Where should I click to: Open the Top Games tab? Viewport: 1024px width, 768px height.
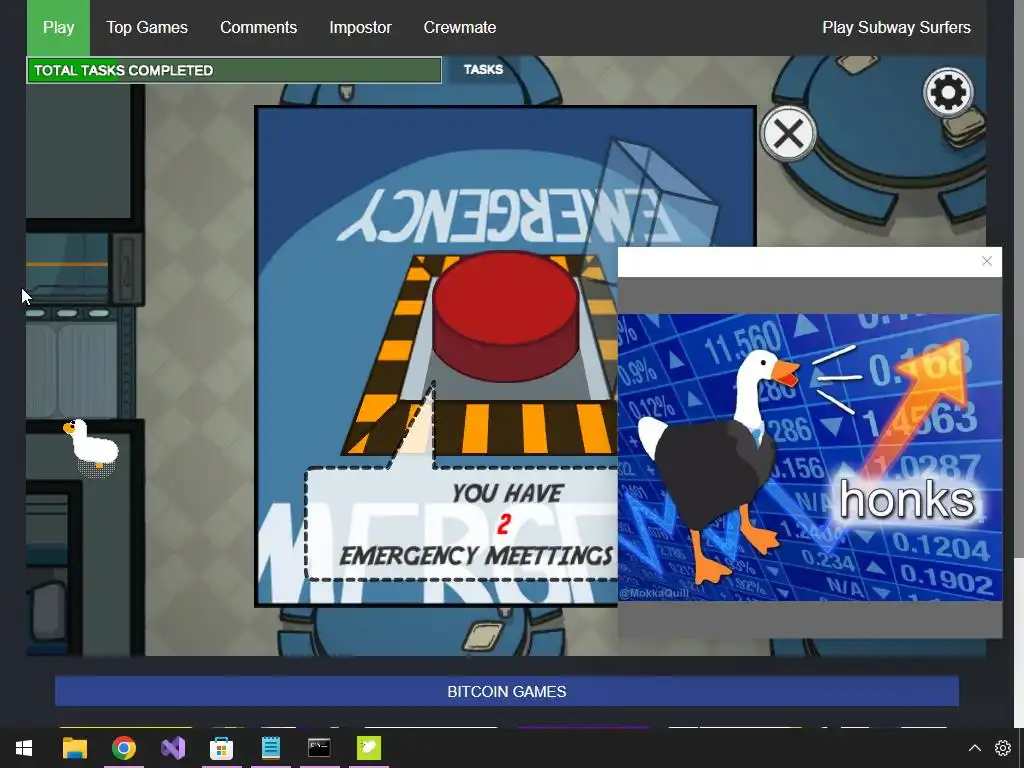pos(147,27)
